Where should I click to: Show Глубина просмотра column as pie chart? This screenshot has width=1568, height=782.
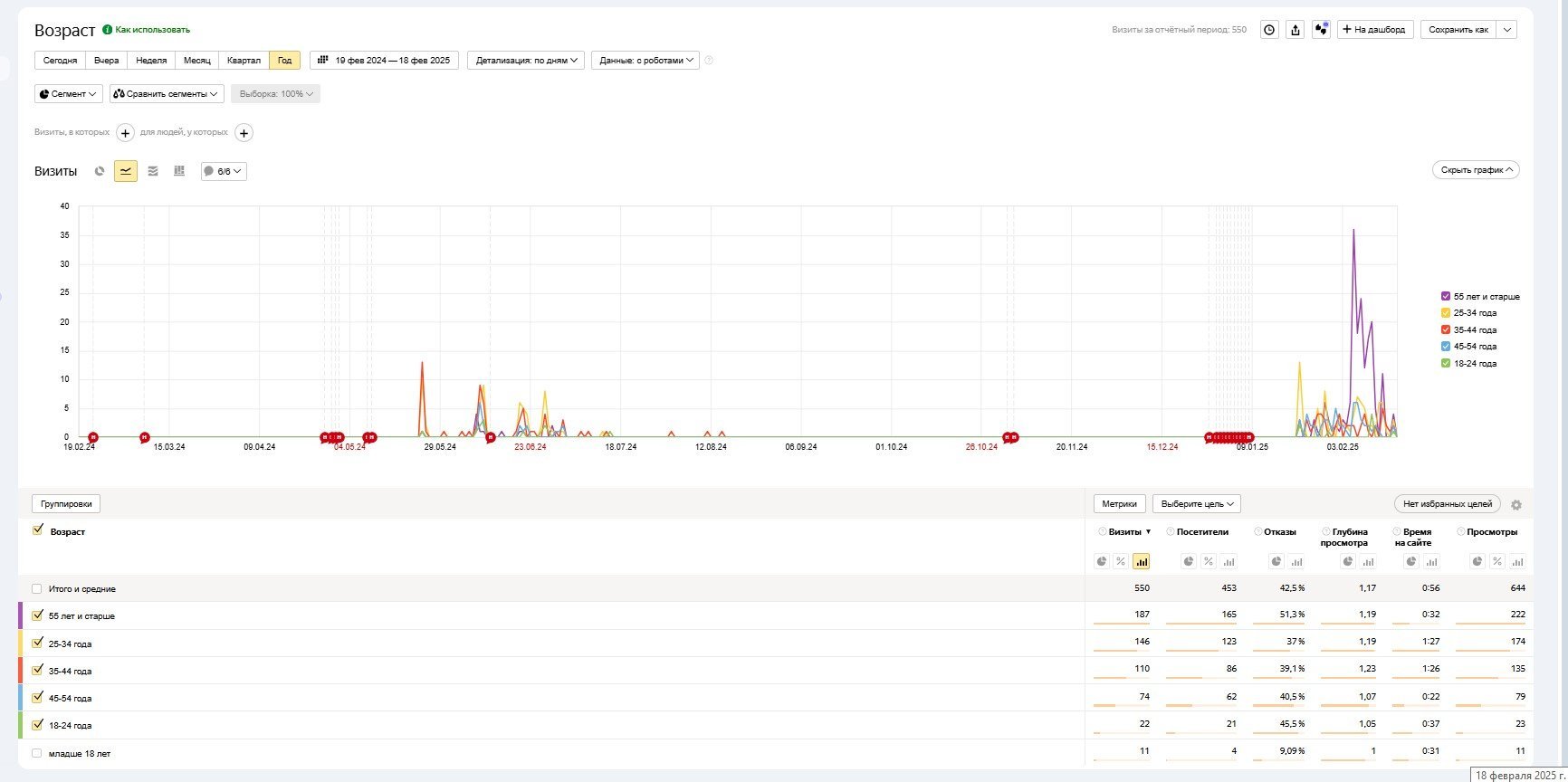pyautogui.click(x=1348, y=561)
